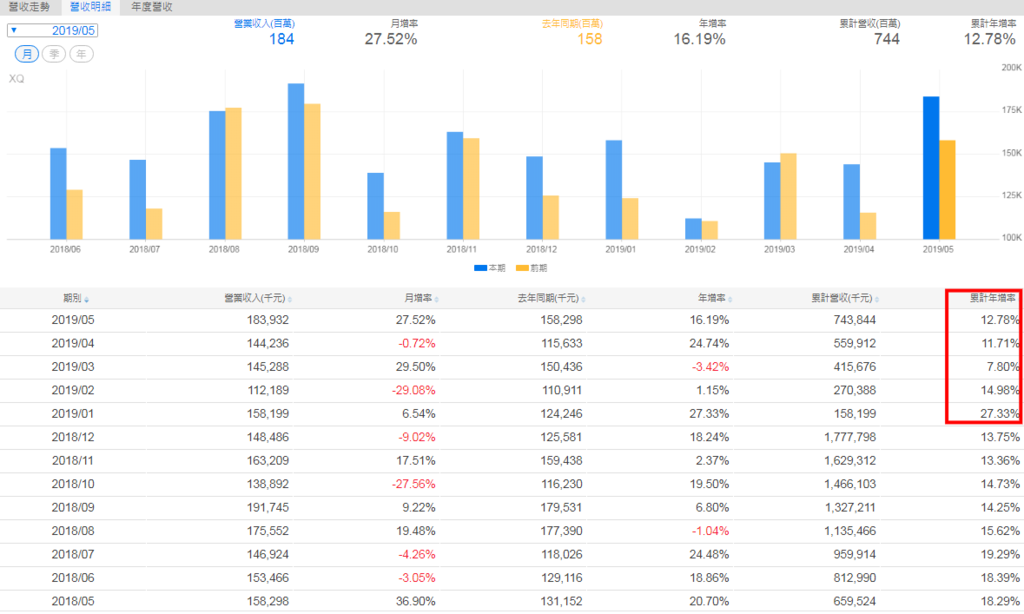Select the 營收明細 tab

pyautogui.click(x=90, y=7)
